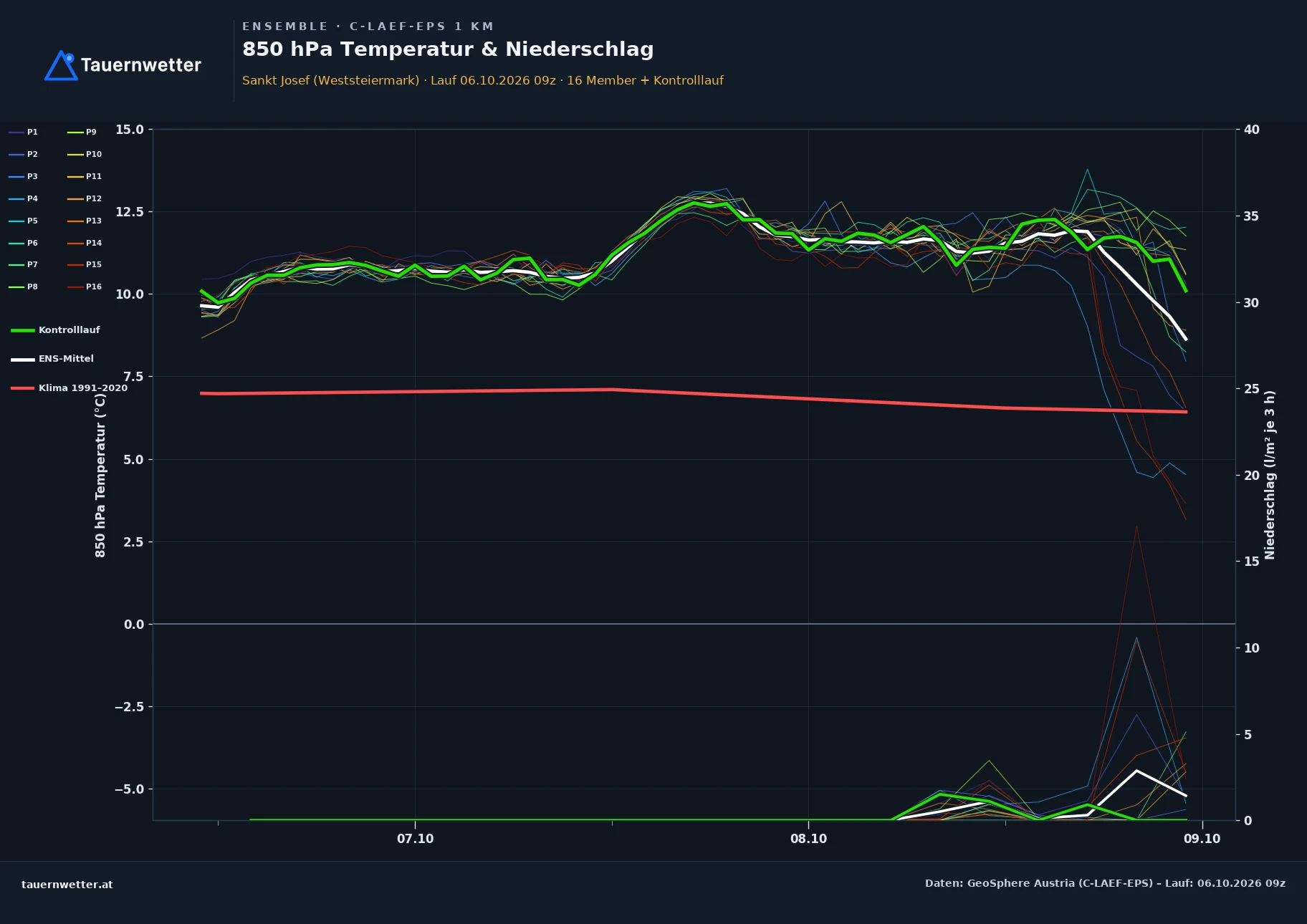This screenshot has width=1307, height=924.
Task: Click the Tauernwetter mountain logo icon
Action: click(x=61, y=65)
